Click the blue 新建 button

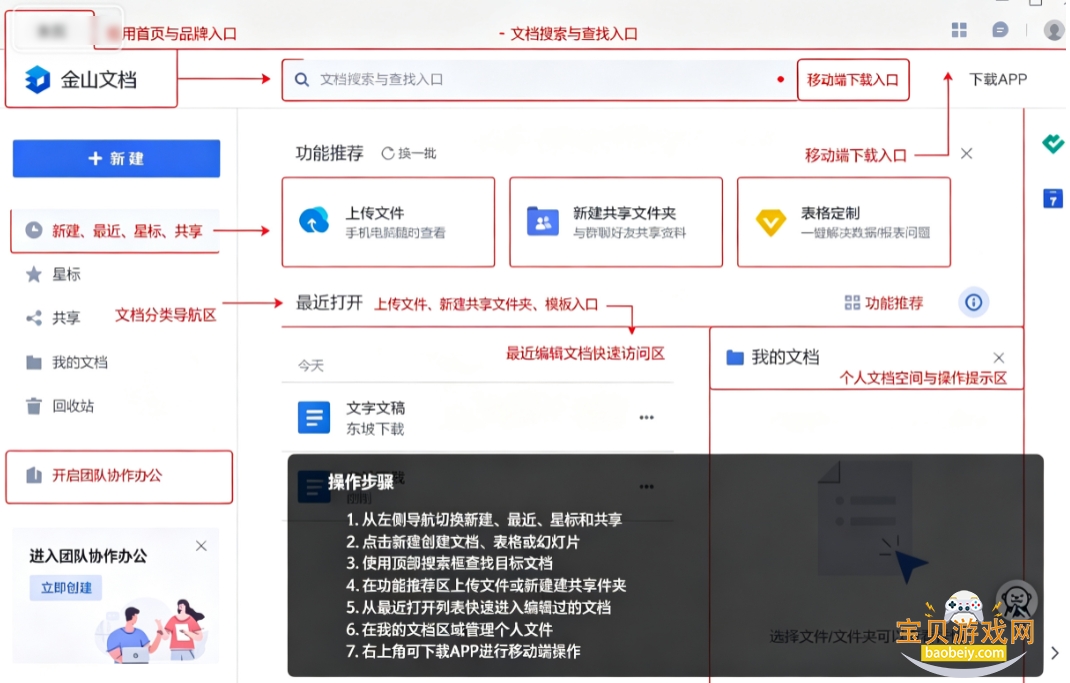pyautogui.click(x=117, y=158)
